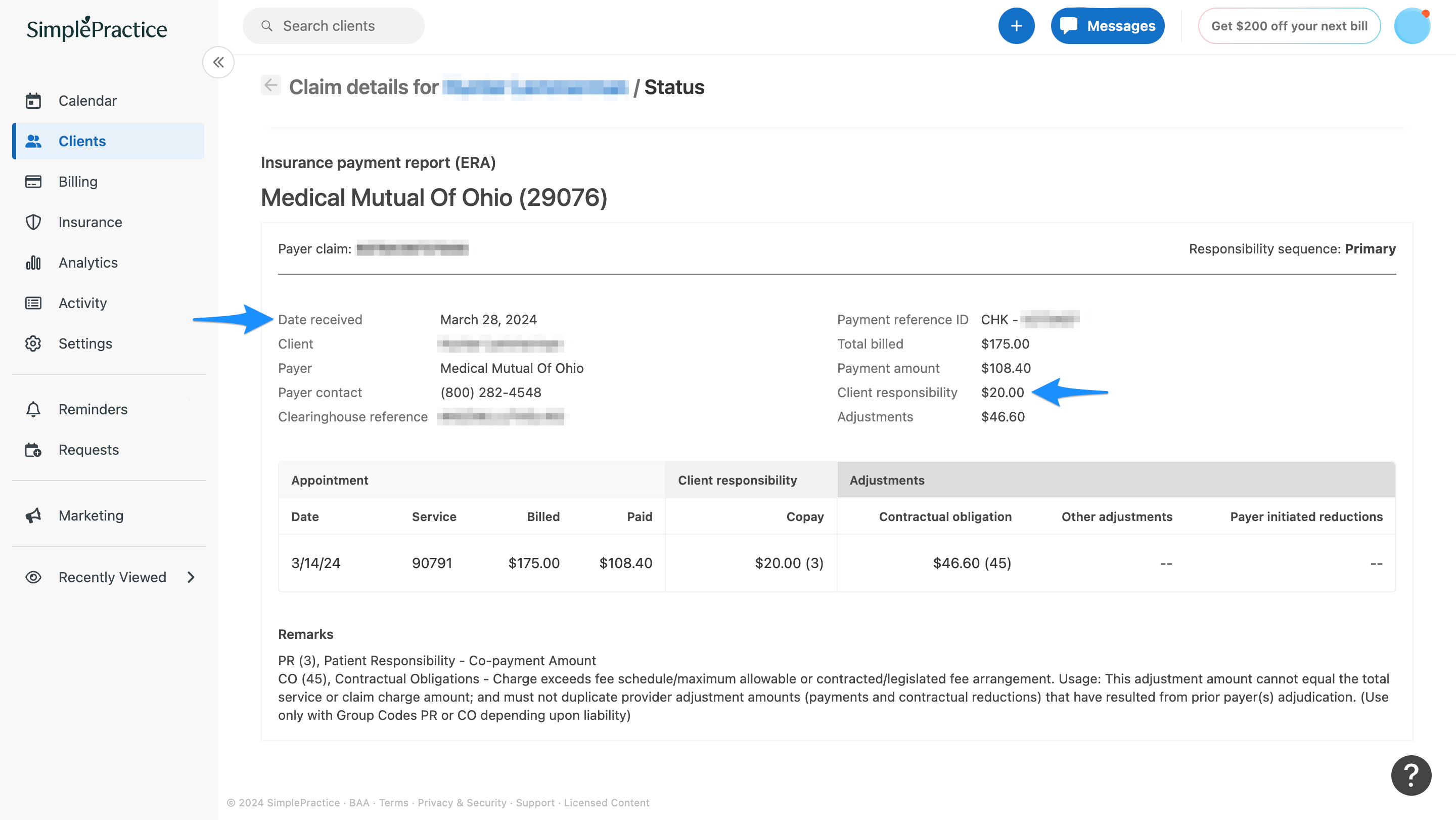Open BAA link in footer

pyautogui.click(x=359, y=802)
